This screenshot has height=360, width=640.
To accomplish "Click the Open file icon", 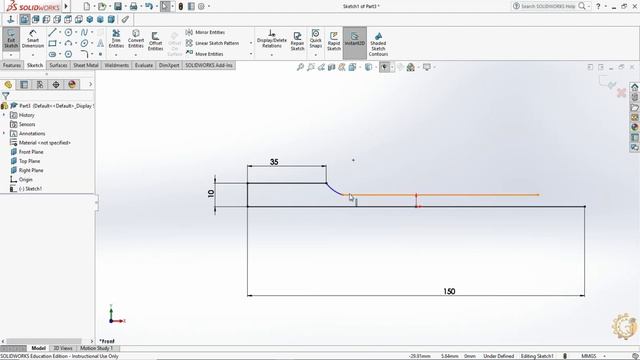I will (x=102, y=6).
